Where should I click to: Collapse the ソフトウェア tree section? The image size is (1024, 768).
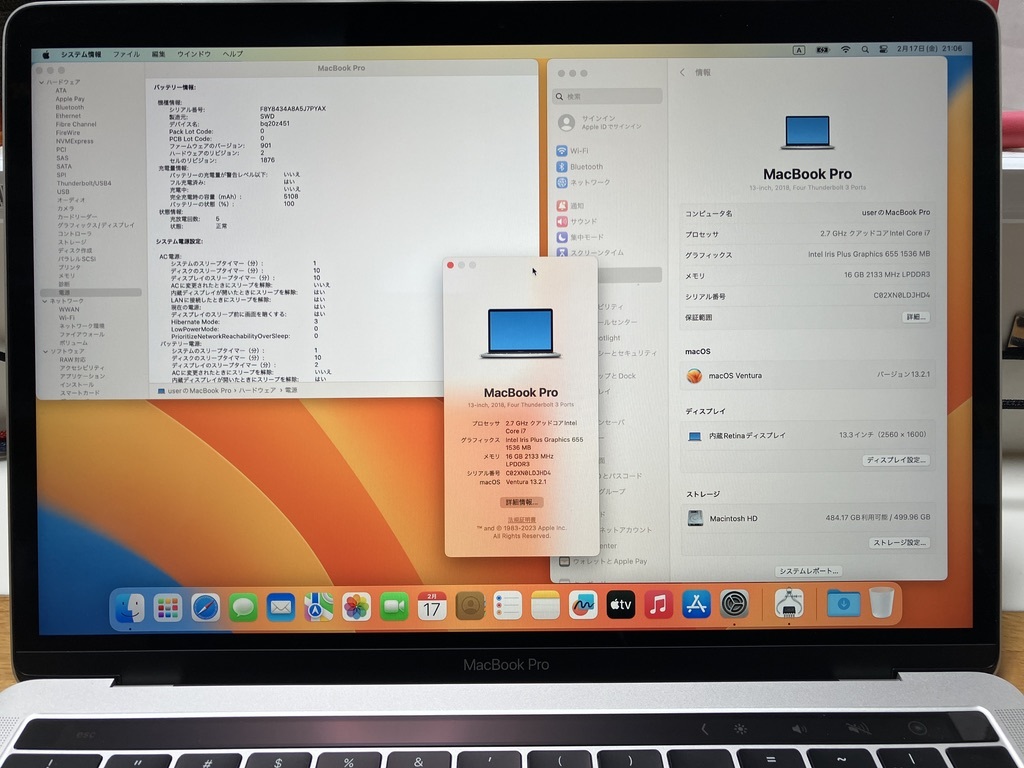coord(46,351)
